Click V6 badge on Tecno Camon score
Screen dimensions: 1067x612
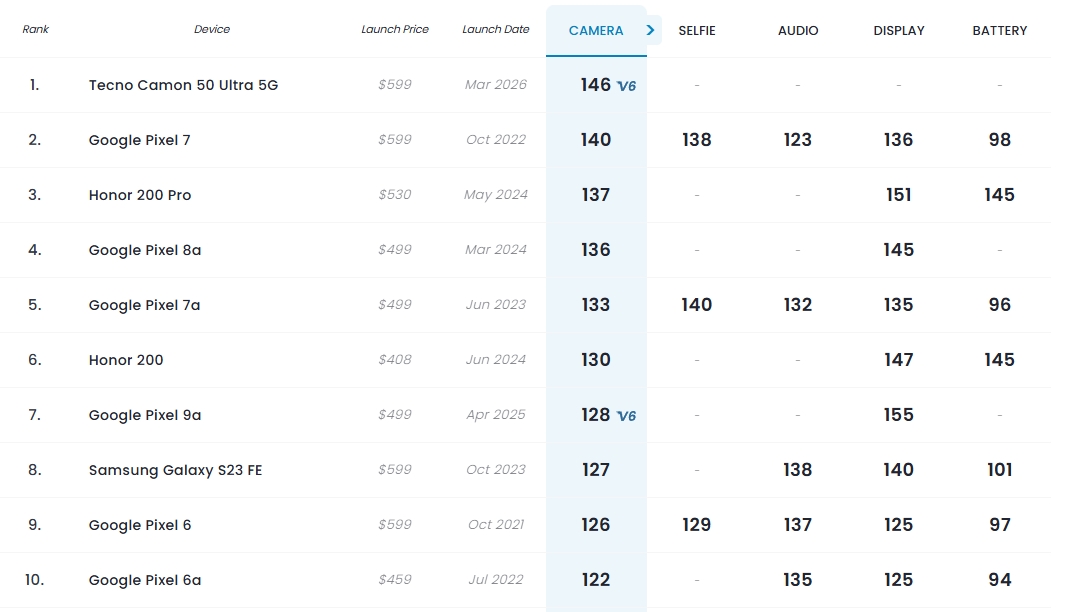tap(626, 86)
